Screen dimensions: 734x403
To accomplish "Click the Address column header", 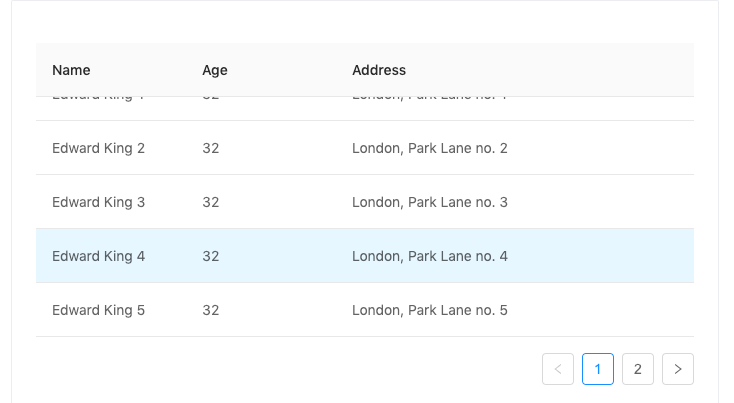I will 379,70.
